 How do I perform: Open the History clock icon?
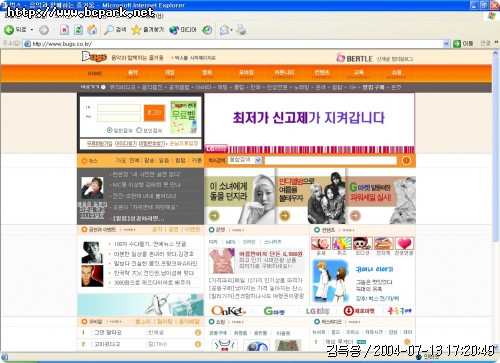[207, 30]
